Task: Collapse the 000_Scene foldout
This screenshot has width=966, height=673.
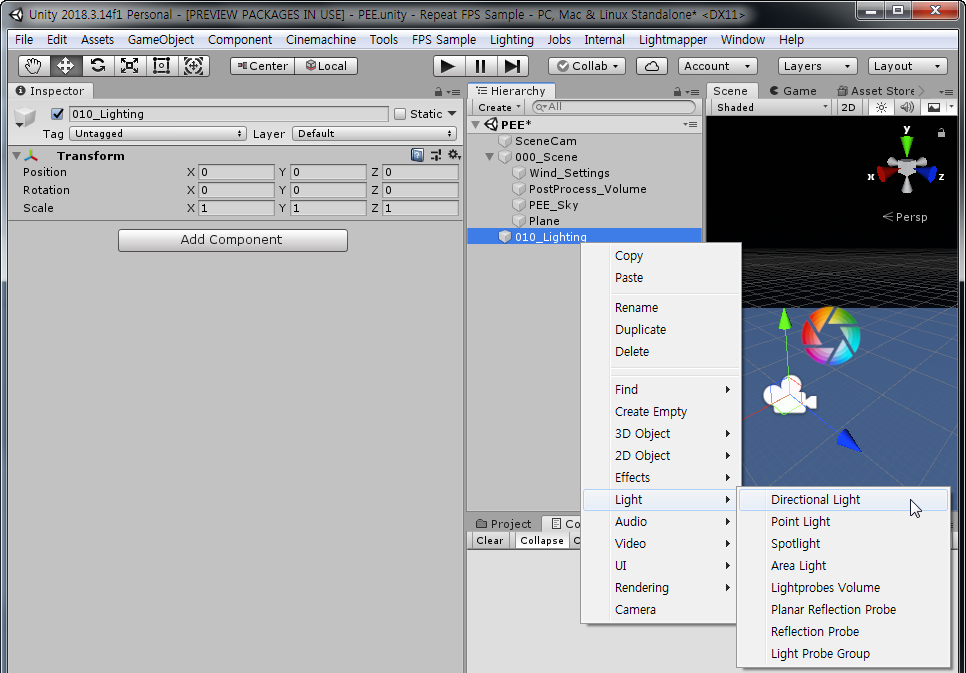Action: click(490, 157)
